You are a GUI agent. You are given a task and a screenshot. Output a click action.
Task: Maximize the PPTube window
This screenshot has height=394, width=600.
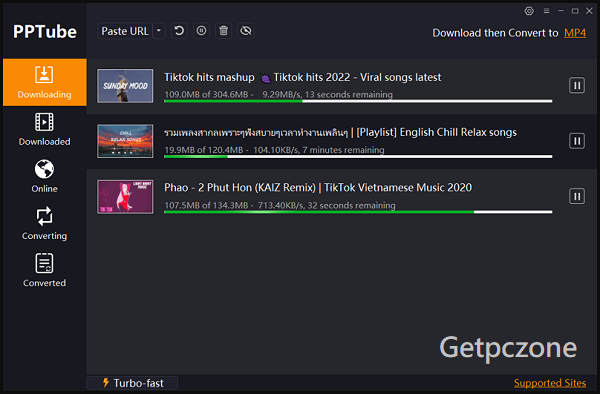tap(575, 11)
